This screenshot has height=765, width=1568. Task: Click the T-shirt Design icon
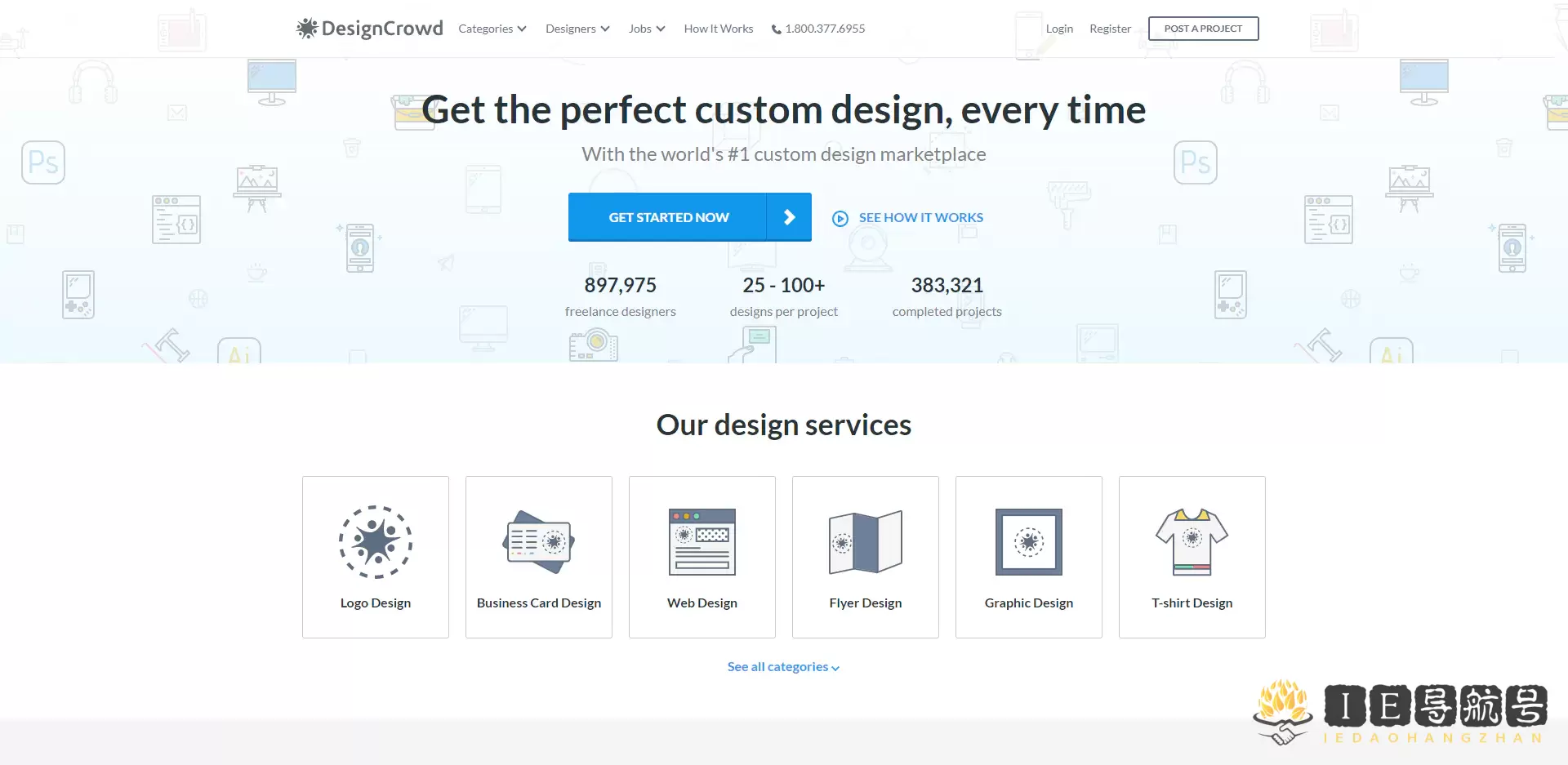[1192, 541]
